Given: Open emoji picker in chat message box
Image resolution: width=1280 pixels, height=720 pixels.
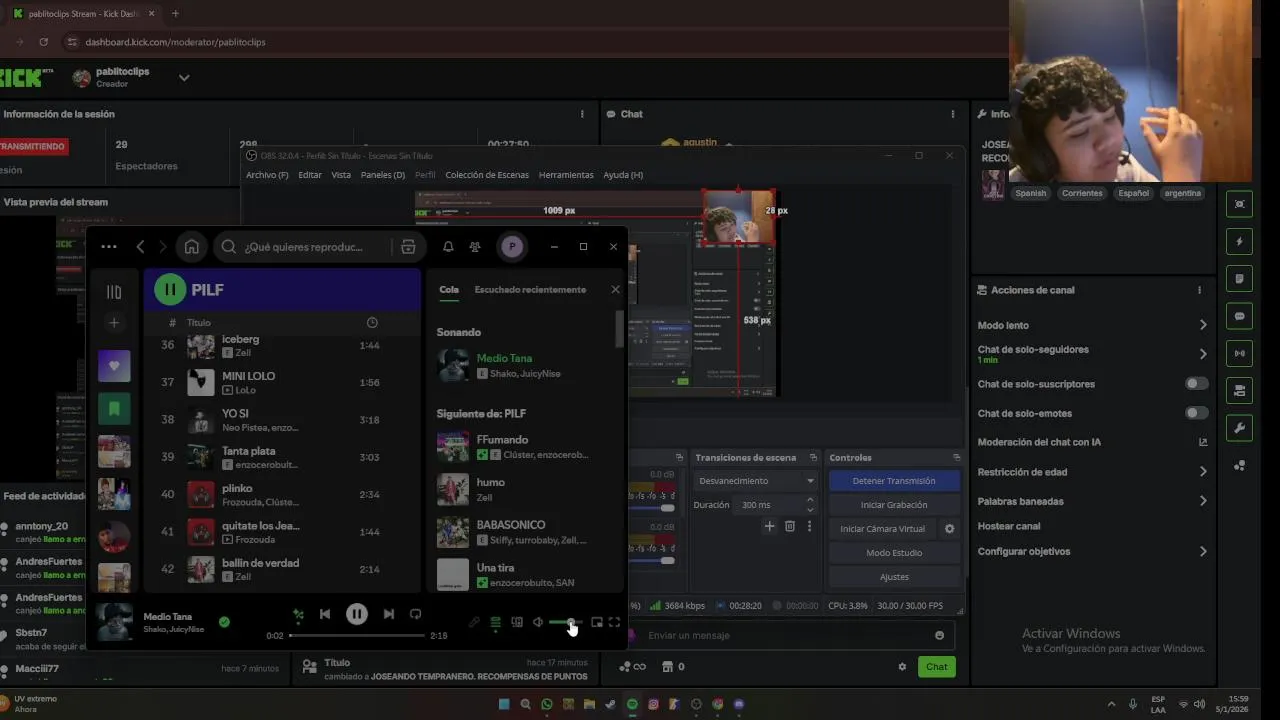Looking at the screenshot, I should tap(939, 635).
